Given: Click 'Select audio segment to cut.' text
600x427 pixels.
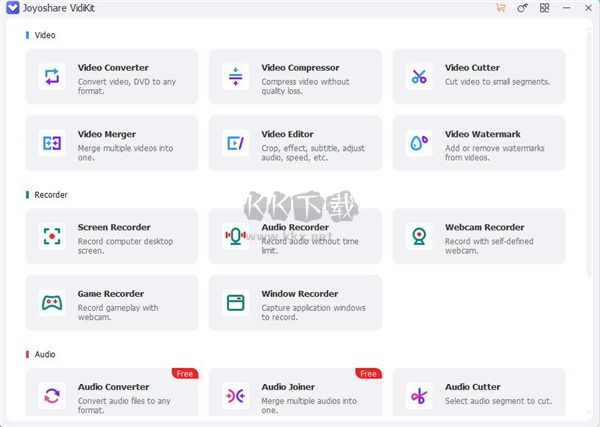Looking at the screenshot, I should click(x=499, y=401).
